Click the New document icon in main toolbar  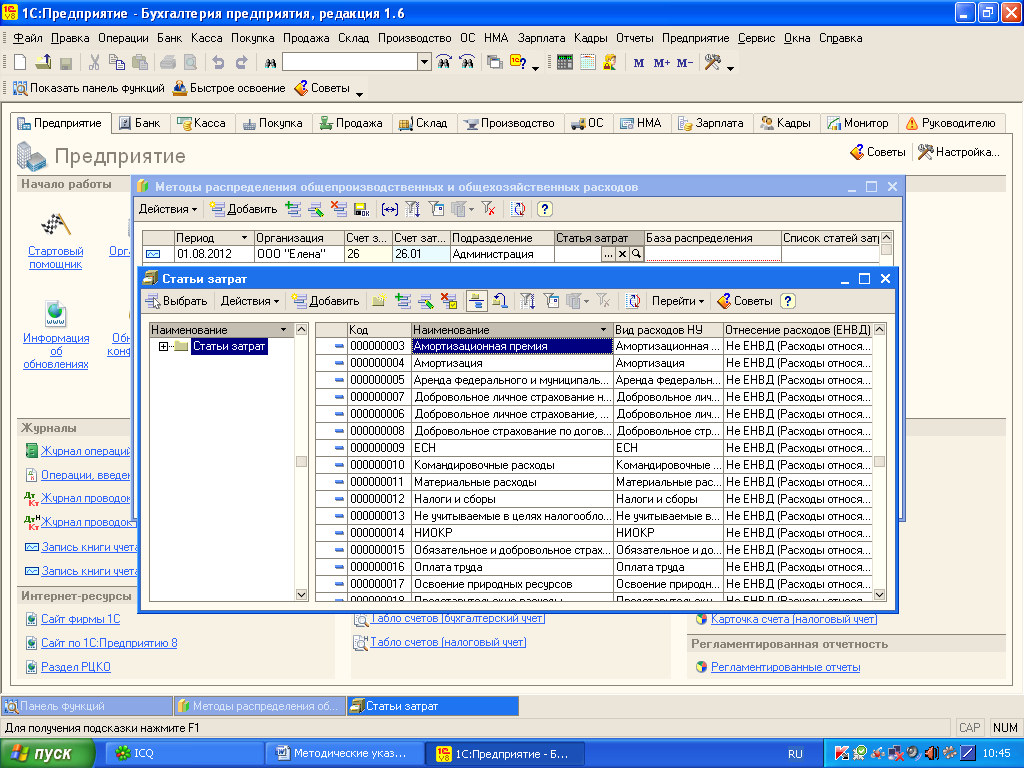20,63
